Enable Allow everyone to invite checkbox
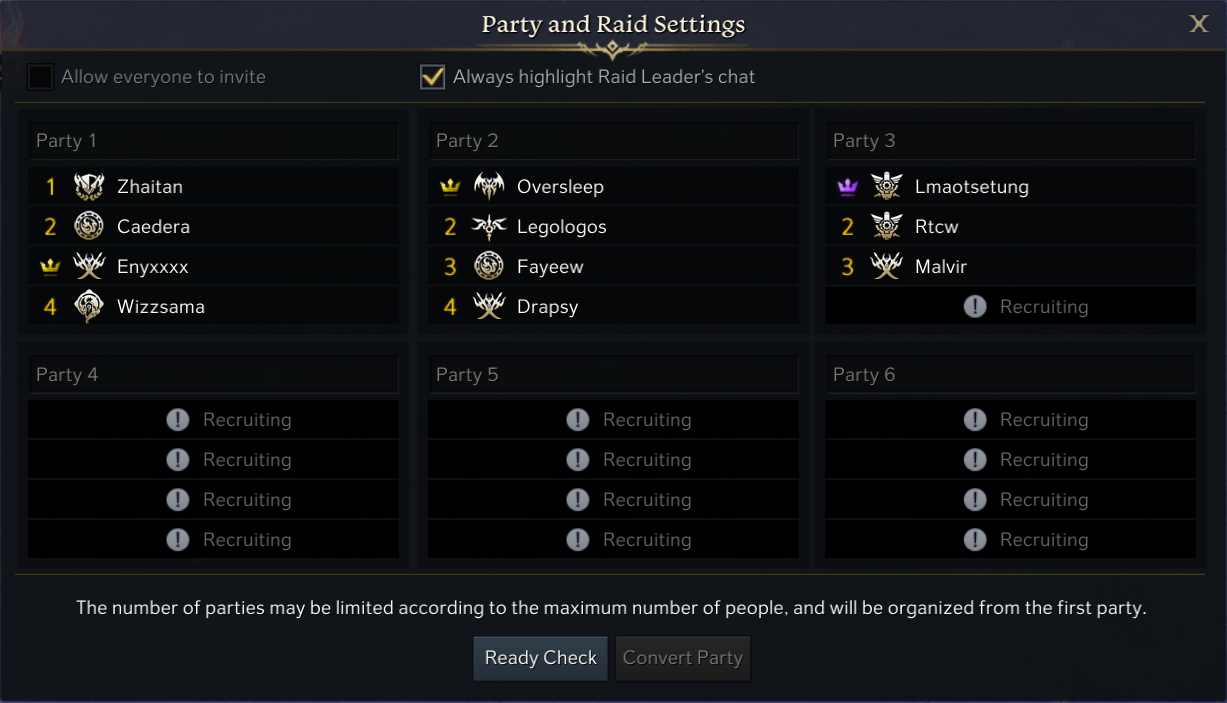1227x703 pixels. click(x=41, y=77)
